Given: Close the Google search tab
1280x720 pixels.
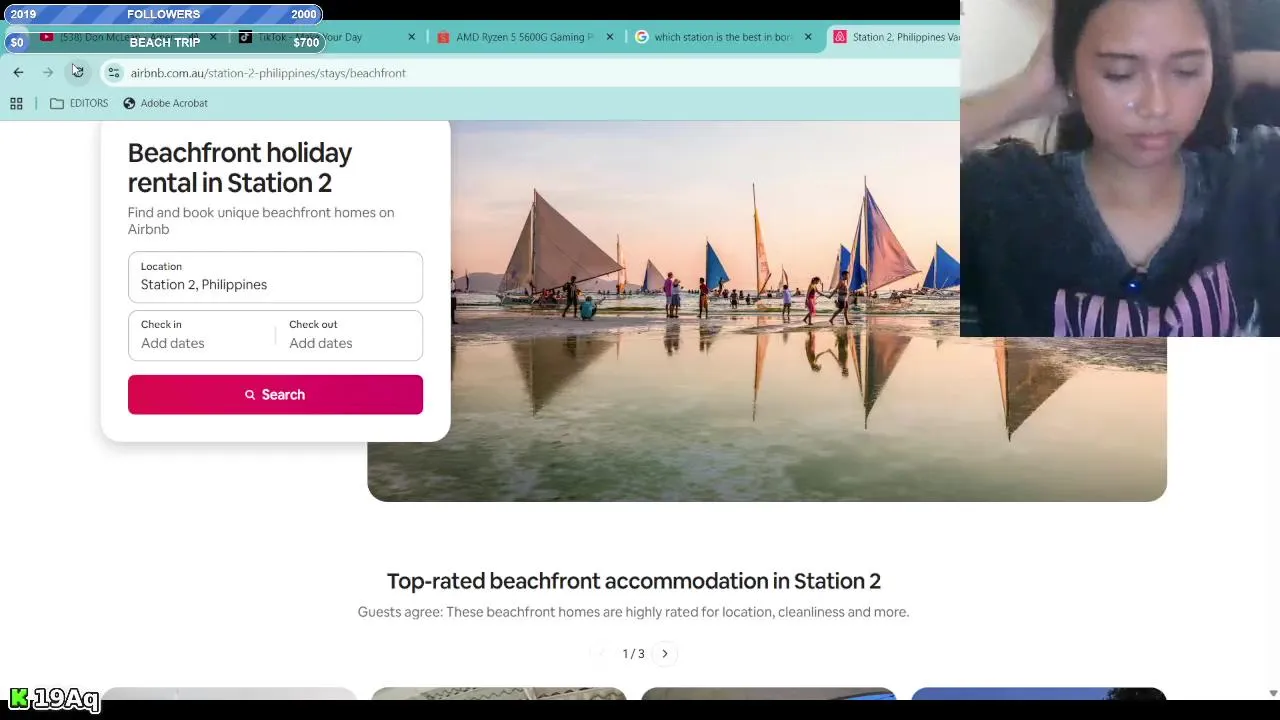Looking at the screenshot, I should (x=808, y=37).
